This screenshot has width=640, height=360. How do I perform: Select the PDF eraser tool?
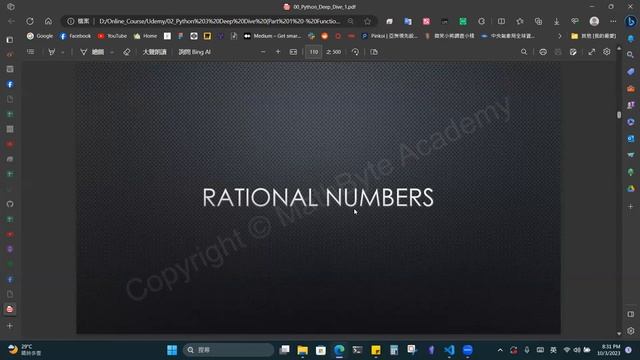pyautogui.click(x=127, y=52)
